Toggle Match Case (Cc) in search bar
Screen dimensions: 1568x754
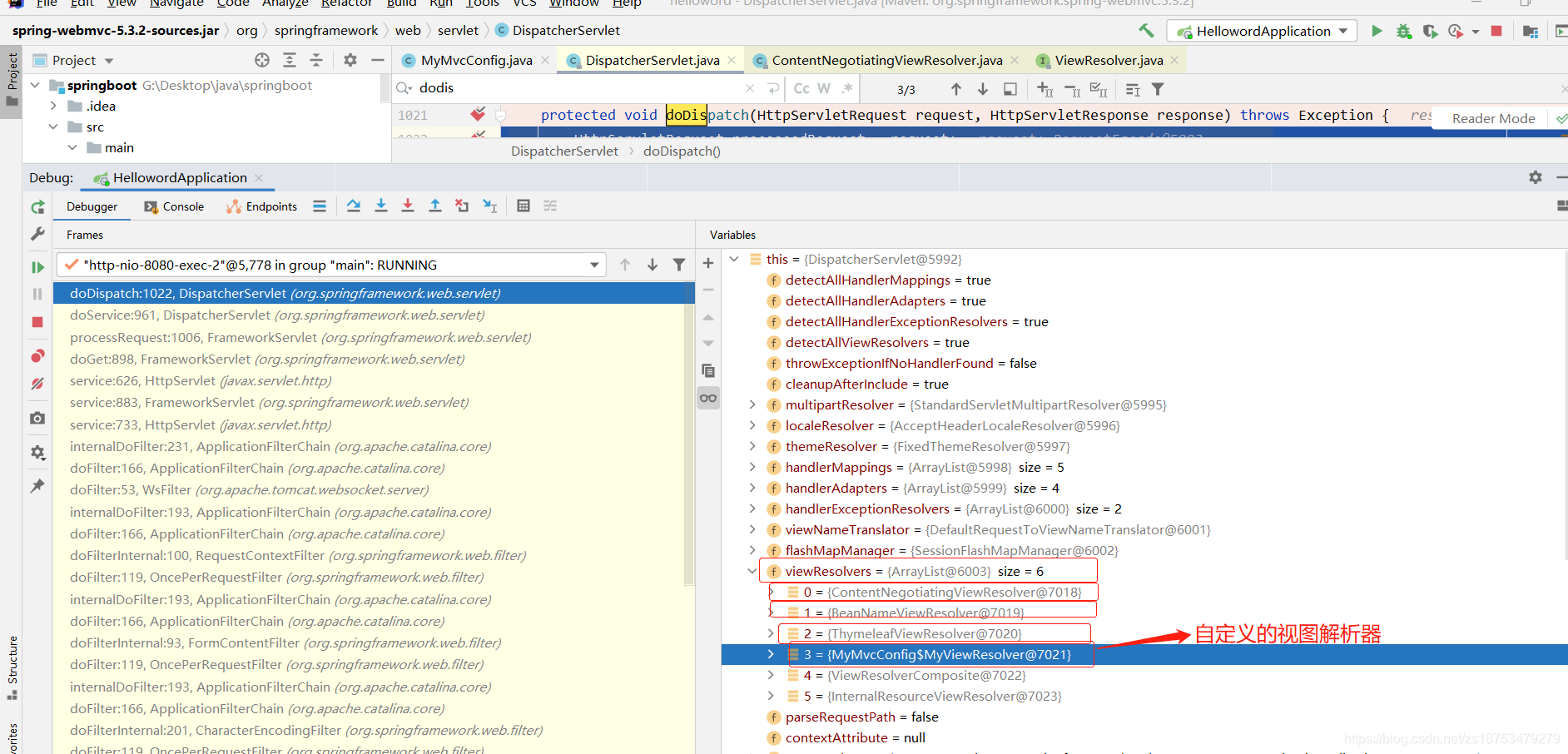click(x=801, y=88)
